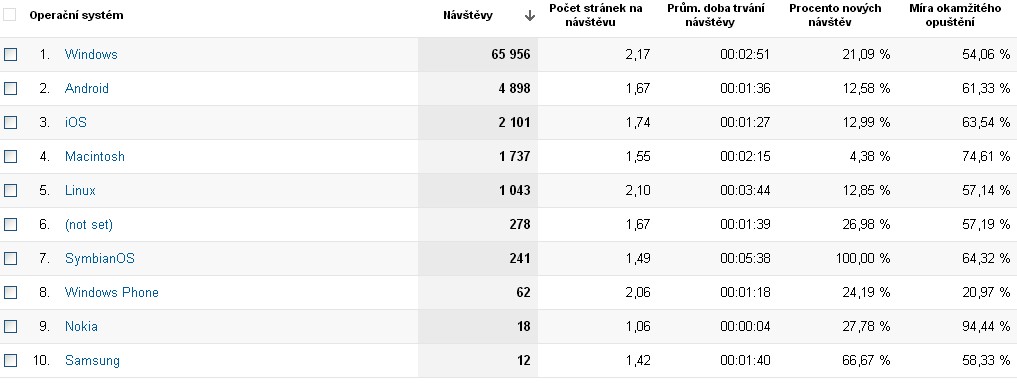Open the Windows Phone link

tap(112, 292)
